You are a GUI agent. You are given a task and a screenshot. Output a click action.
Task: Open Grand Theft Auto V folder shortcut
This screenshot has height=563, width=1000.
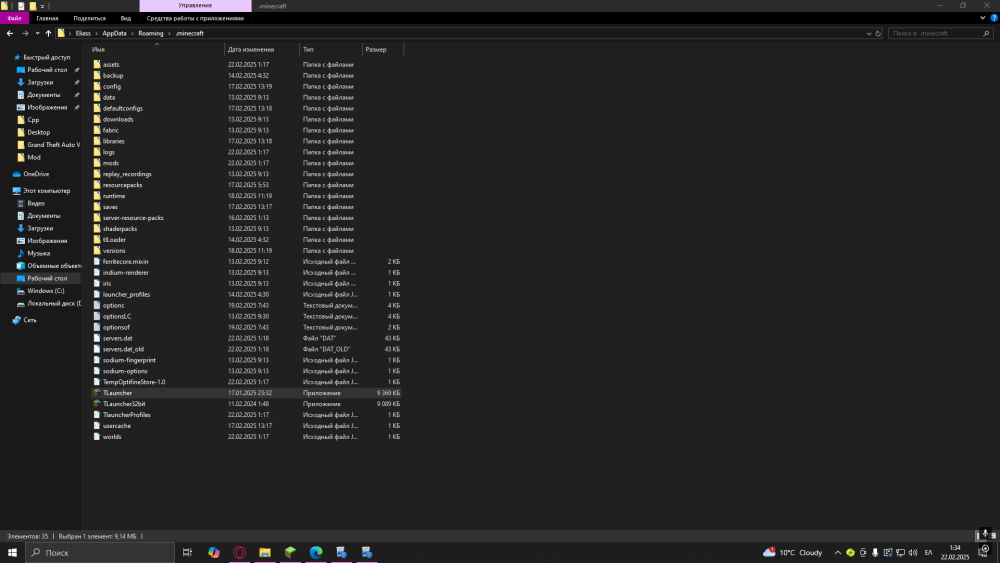54,145
